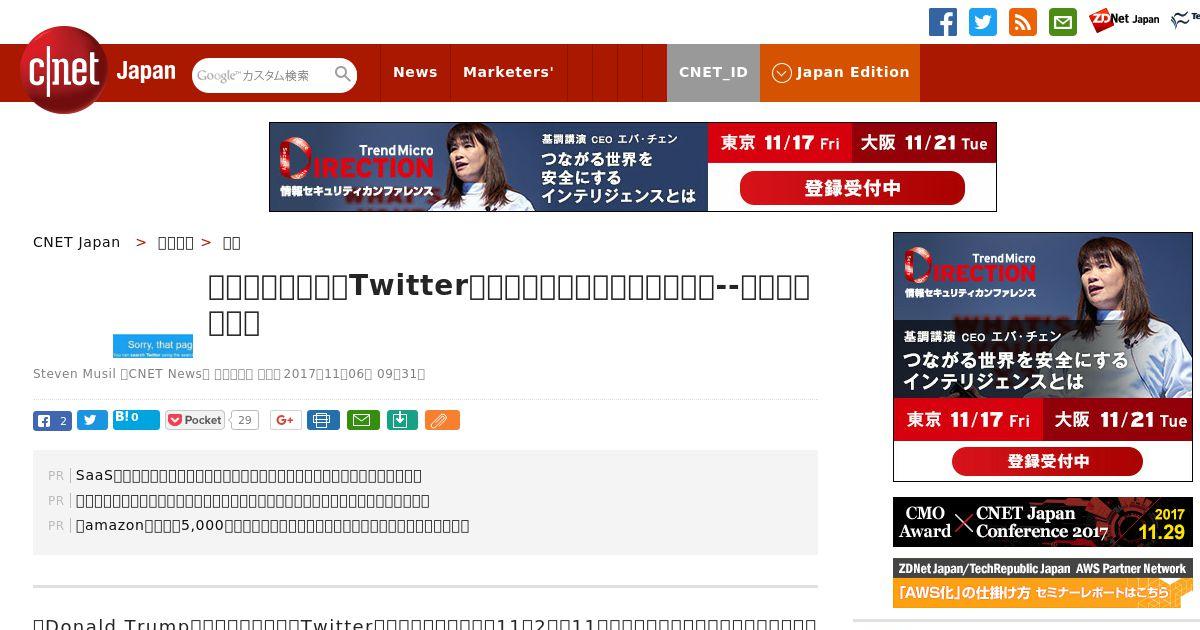Click the orange paperclip clip icon

[x=442, y=420]
